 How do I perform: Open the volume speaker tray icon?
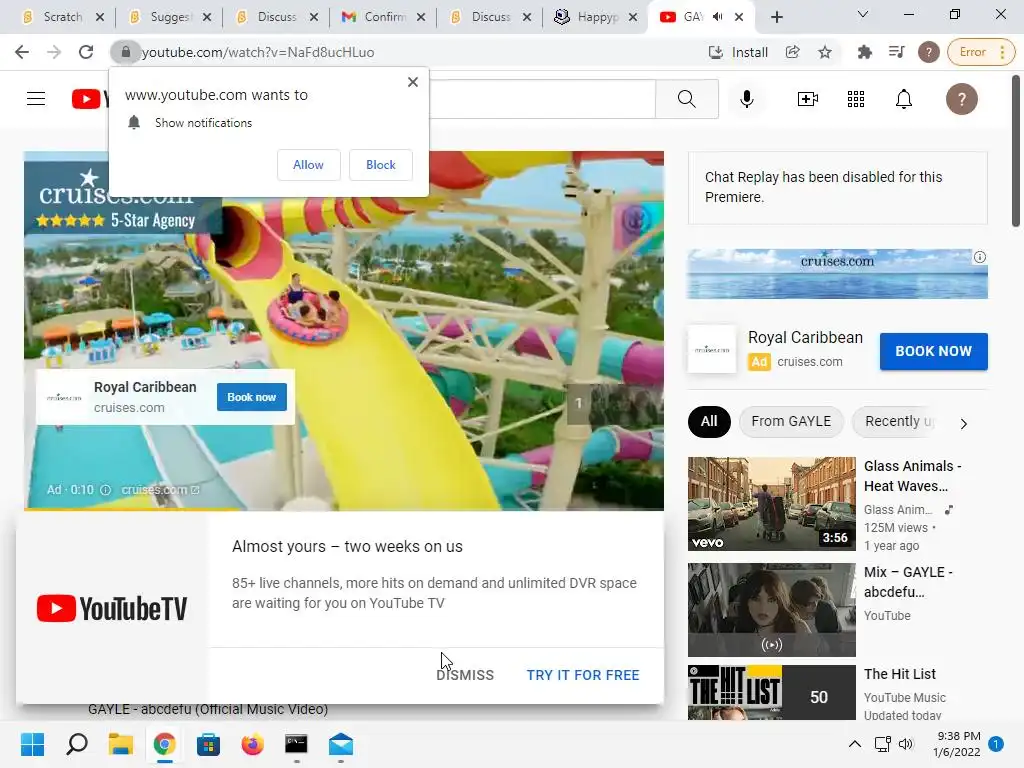(x=906, y=744)
